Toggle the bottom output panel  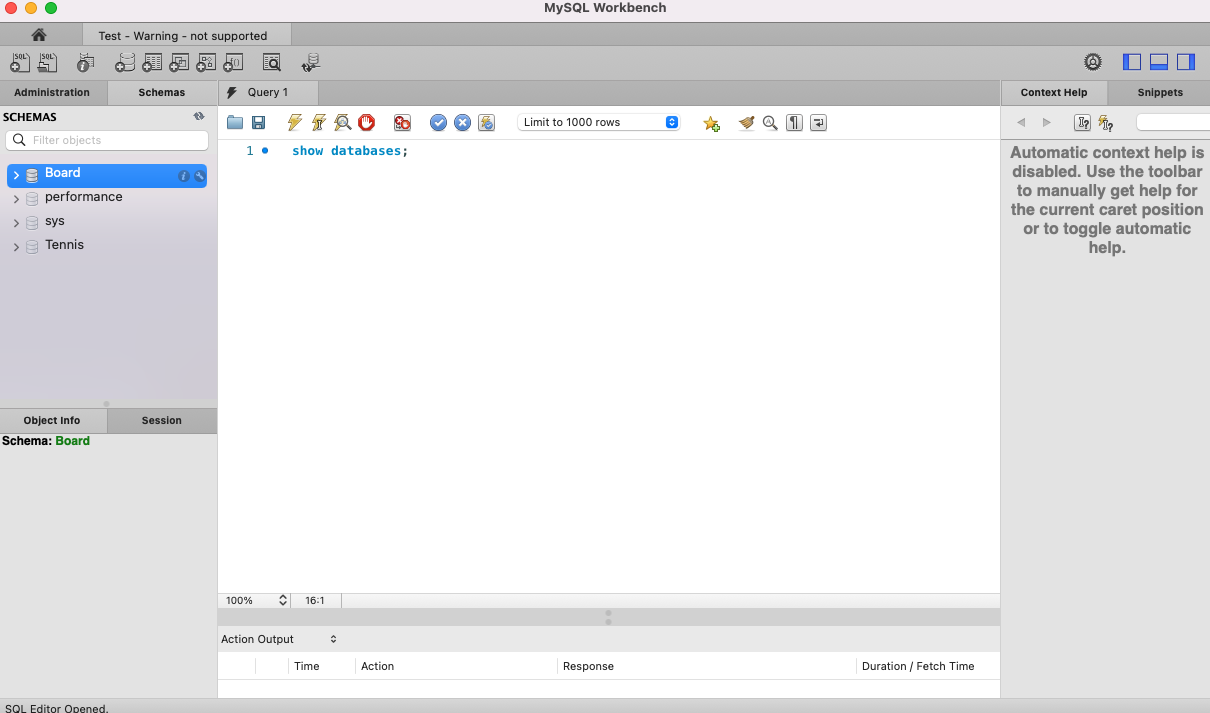tap(1159, 62)
